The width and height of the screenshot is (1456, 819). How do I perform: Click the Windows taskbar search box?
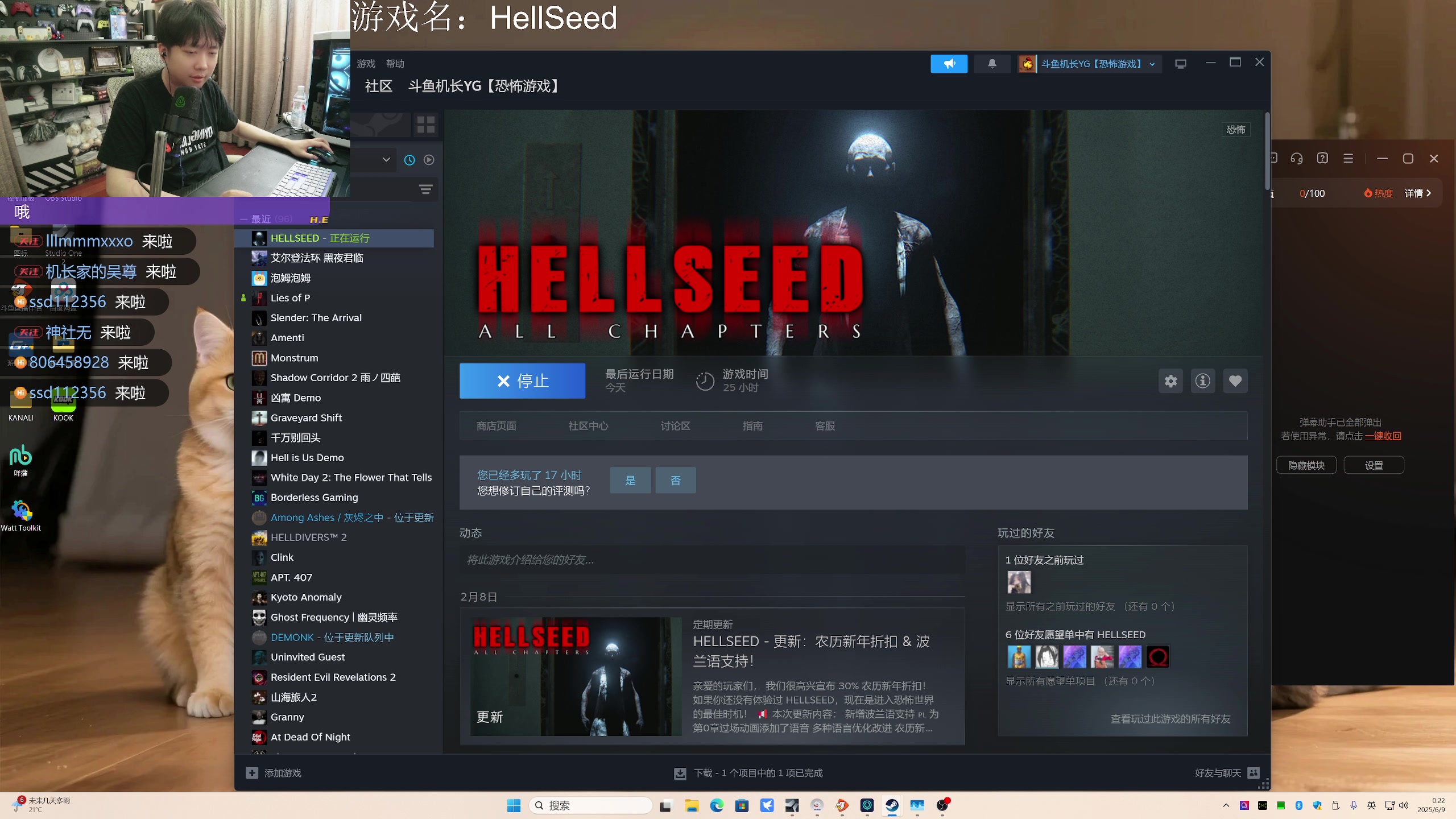(x=590, y=805)
